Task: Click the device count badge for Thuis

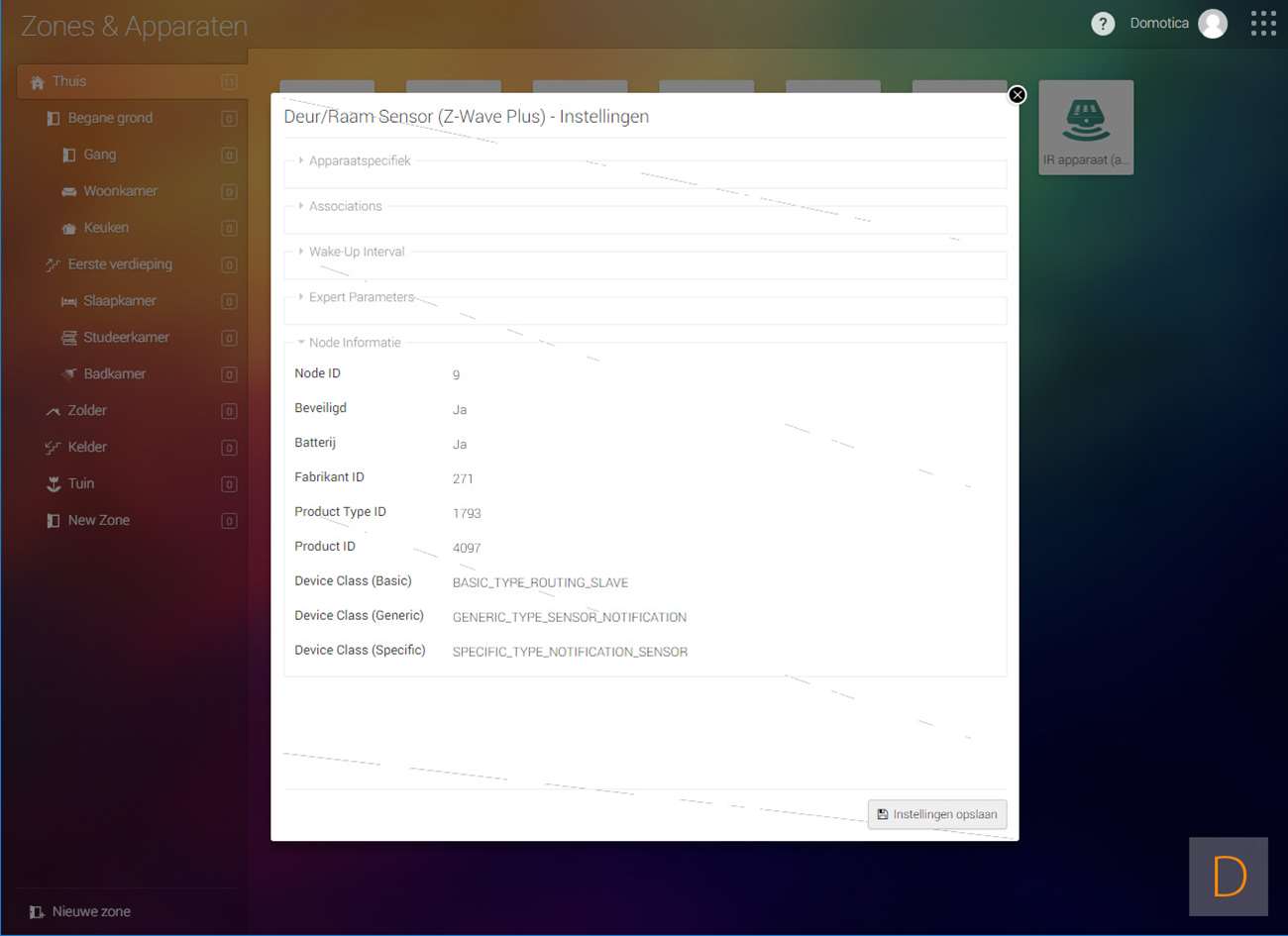Action: [x=229, y=82]
